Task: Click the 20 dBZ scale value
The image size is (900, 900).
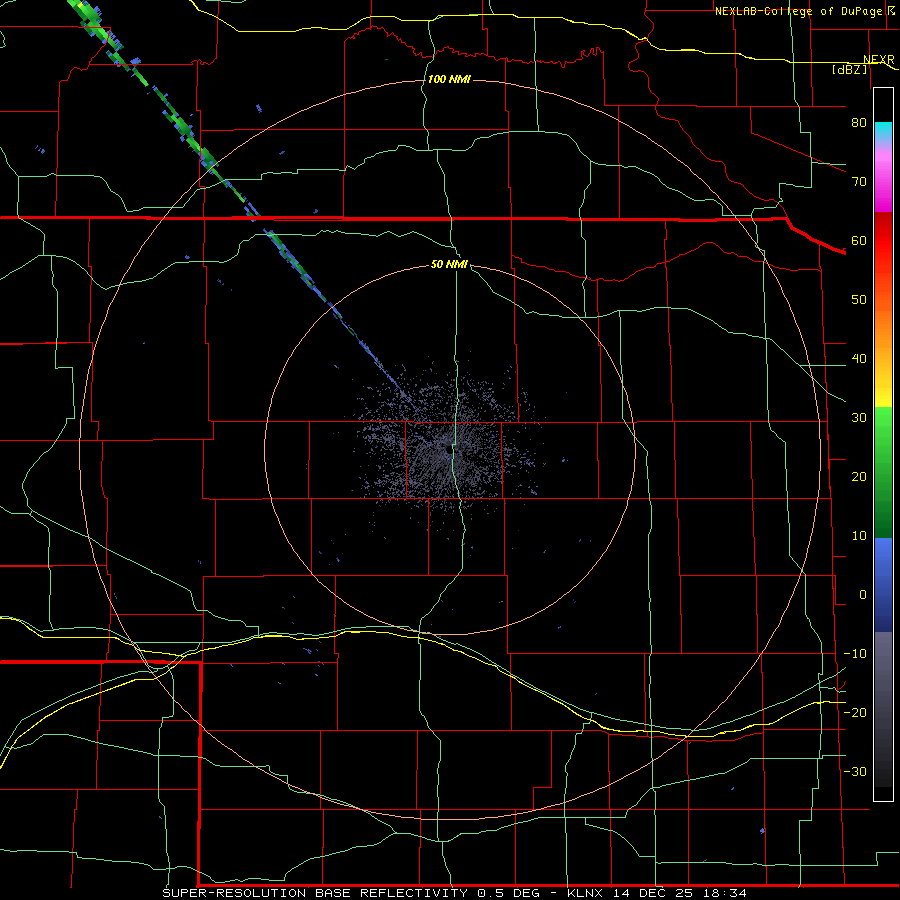Action: point(859,476)
